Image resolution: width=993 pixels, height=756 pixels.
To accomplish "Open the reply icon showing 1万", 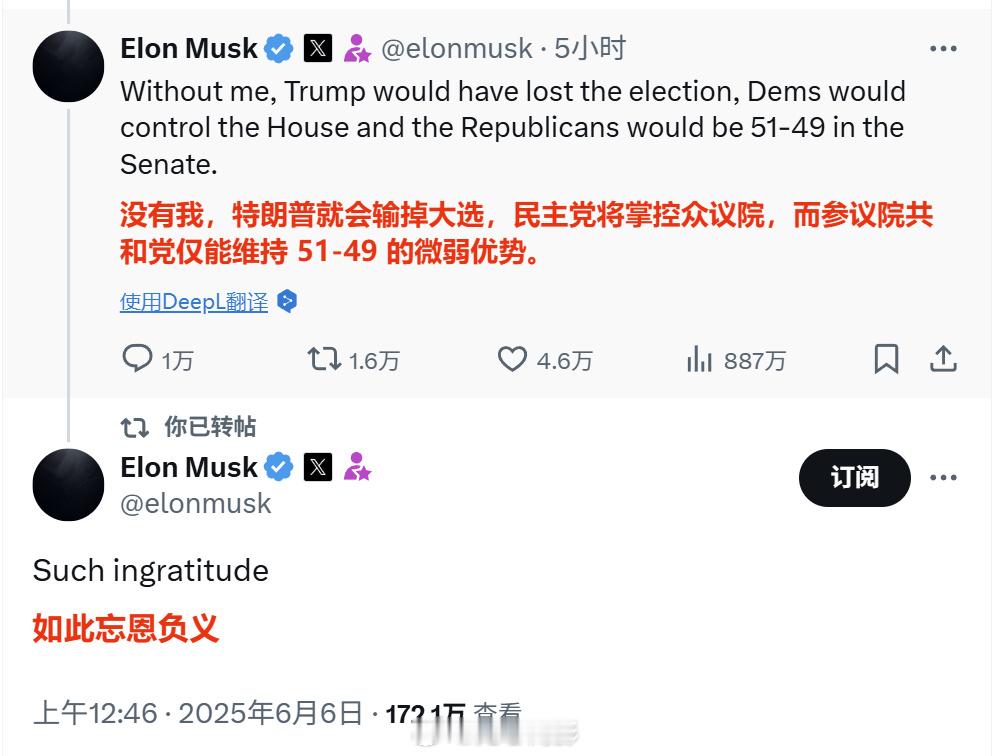I will coord(137,359).
